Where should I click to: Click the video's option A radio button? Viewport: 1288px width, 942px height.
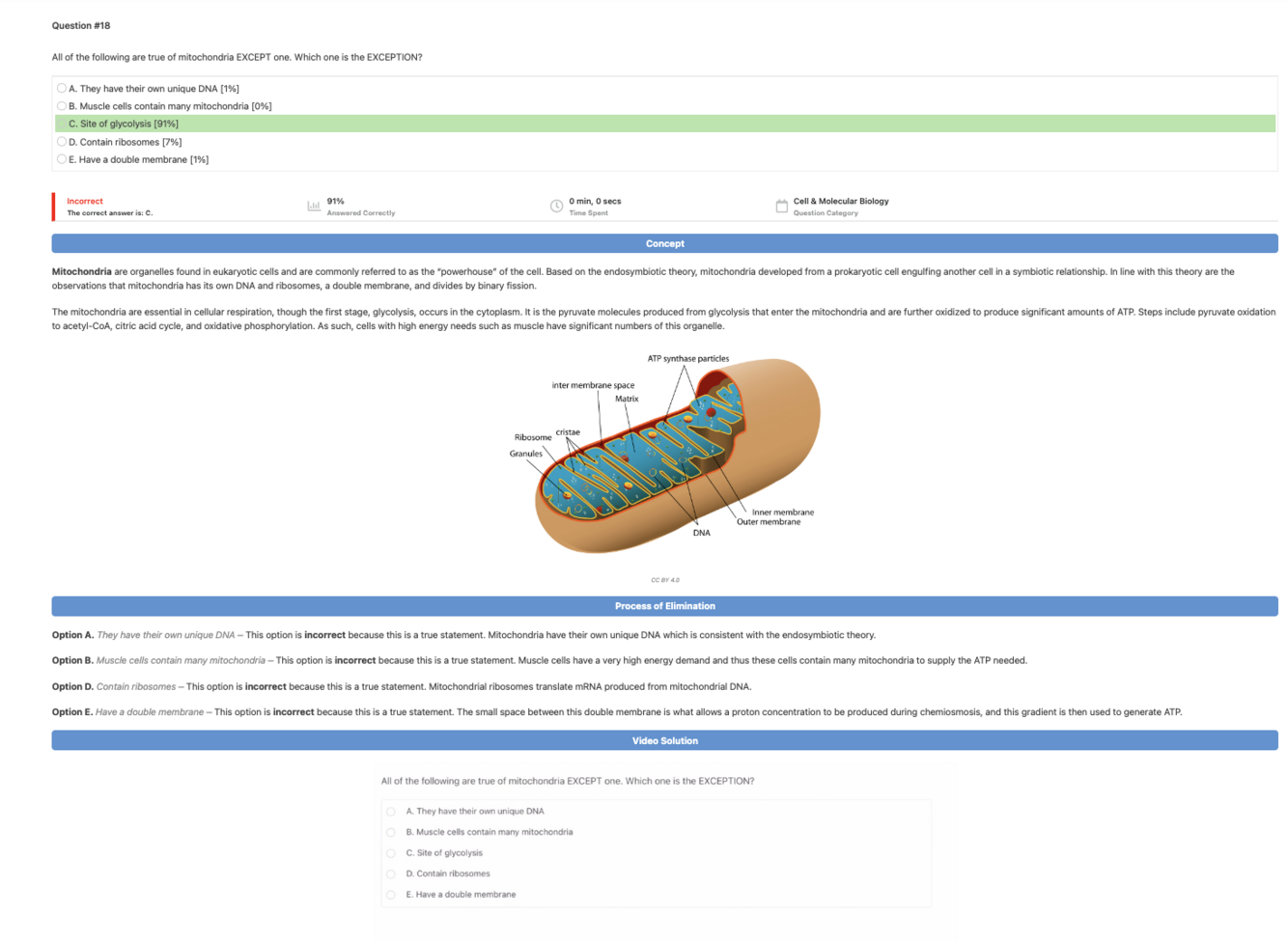point(391,812)
